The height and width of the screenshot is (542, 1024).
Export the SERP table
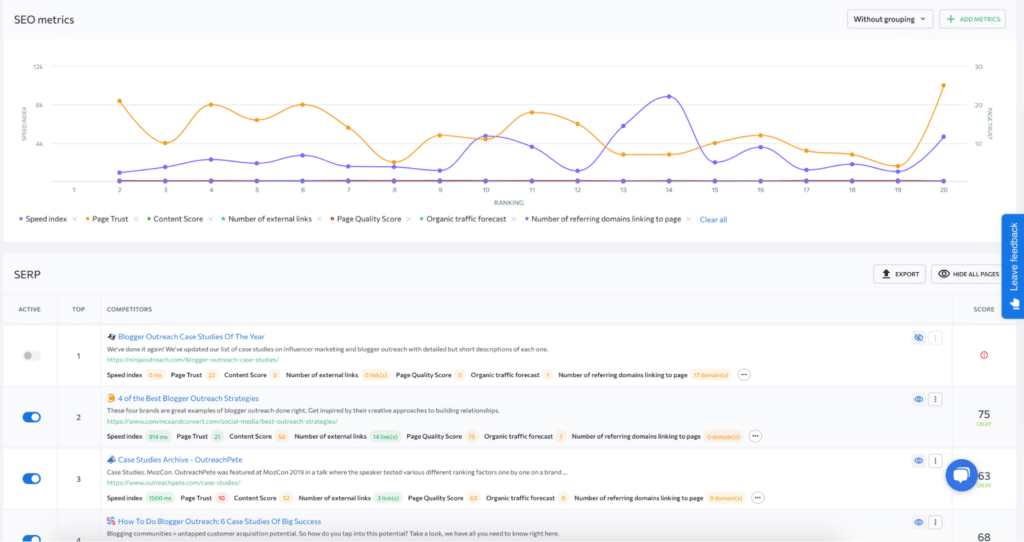click(x=900, y=274)
